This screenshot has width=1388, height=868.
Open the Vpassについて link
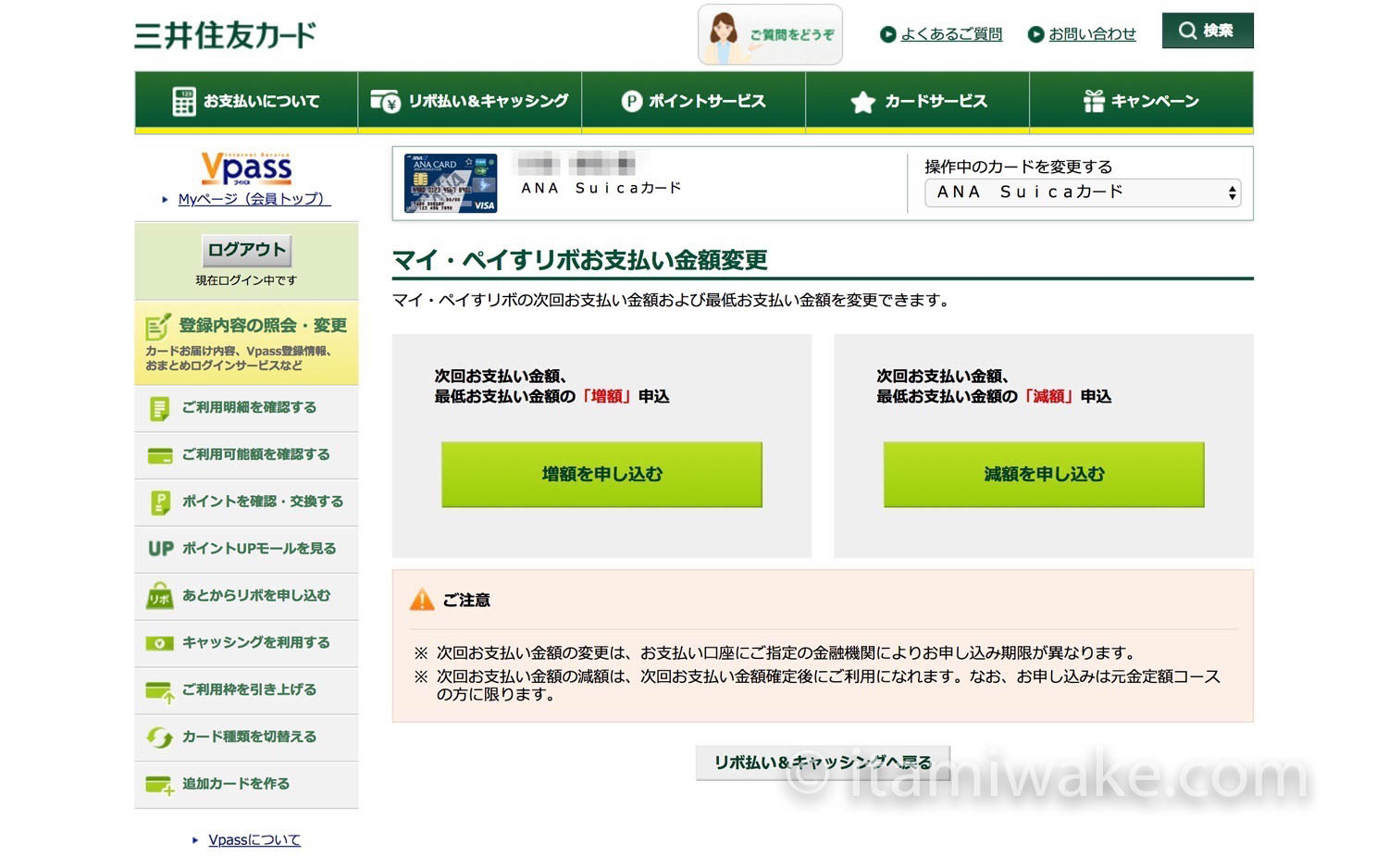254,840
